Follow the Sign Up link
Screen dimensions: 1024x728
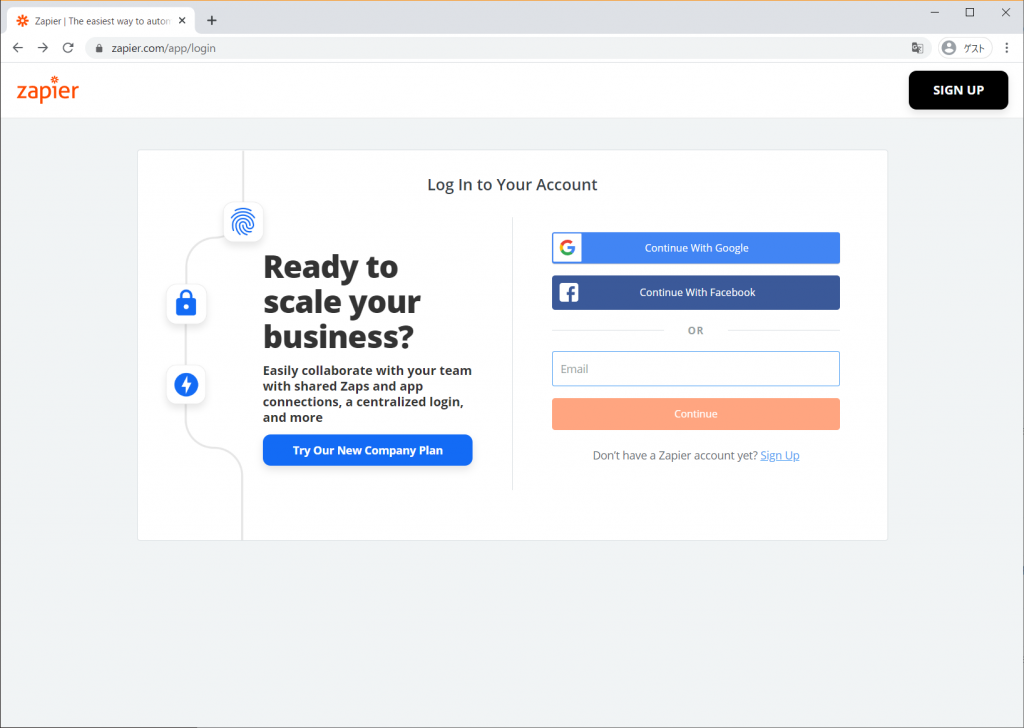[x=780, y=456]
